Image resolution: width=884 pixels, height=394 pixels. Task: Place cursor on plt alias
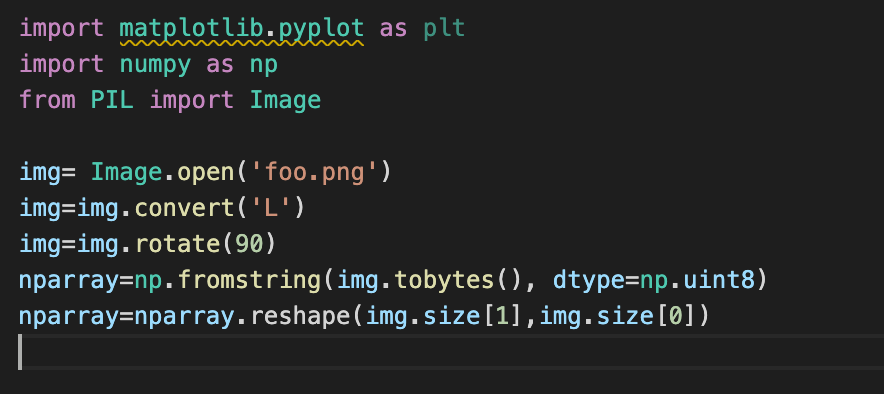[x=444, y=28]
